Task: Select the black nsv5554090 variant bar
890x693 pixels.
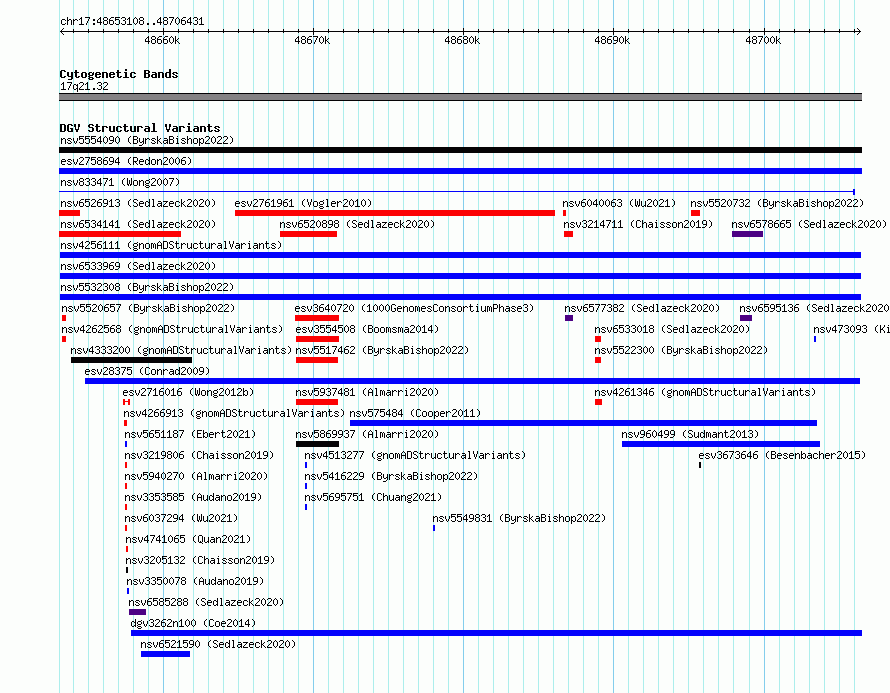Action: 460,150
